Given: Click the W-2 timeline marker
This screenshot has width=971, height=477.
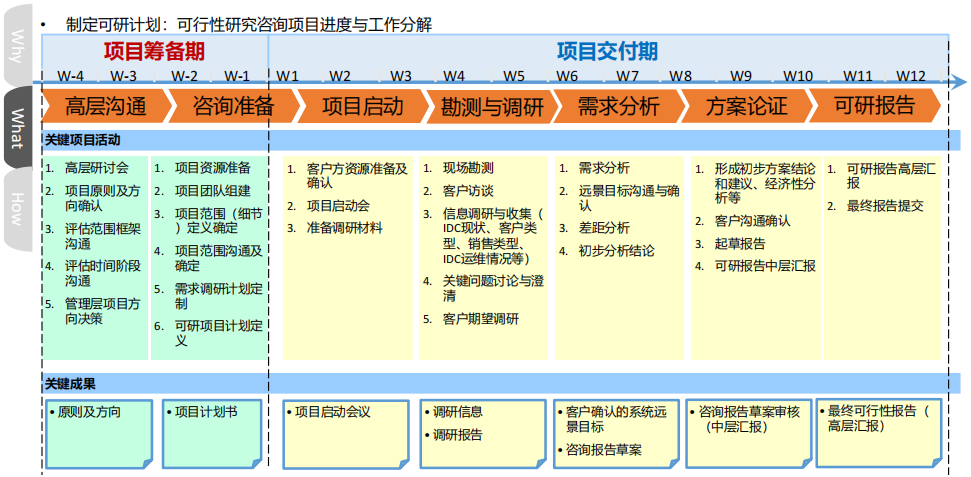Looking at the screenshot, I should click(185, 76).
